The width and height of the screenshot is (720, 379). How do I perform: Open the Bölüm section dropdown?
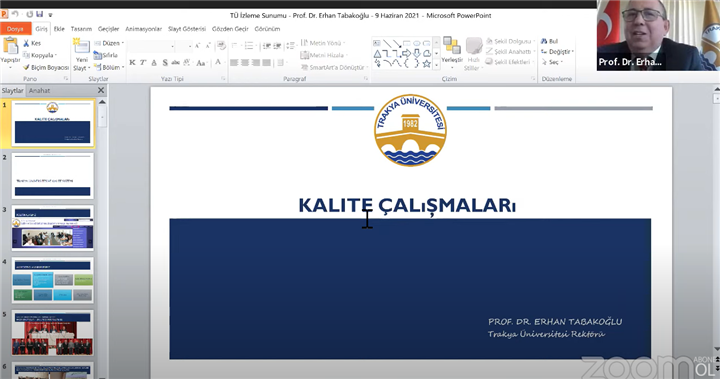tap(109, 67)
